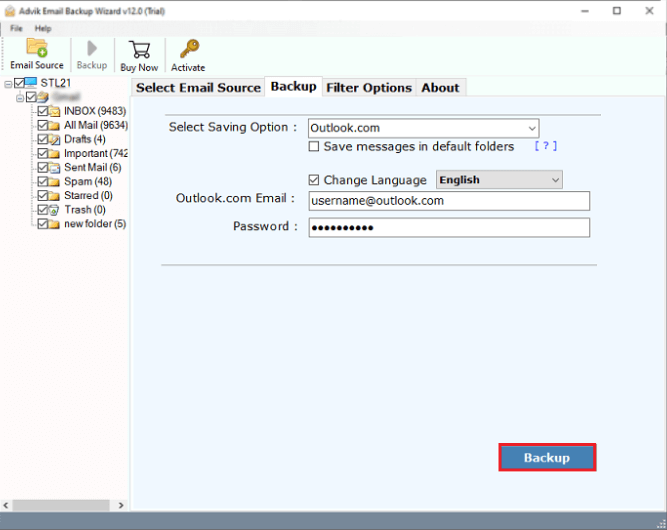Viewport: 667px width, 530px height.
Task: Click the Trash bin icon
Action: (x=54, y=210)
